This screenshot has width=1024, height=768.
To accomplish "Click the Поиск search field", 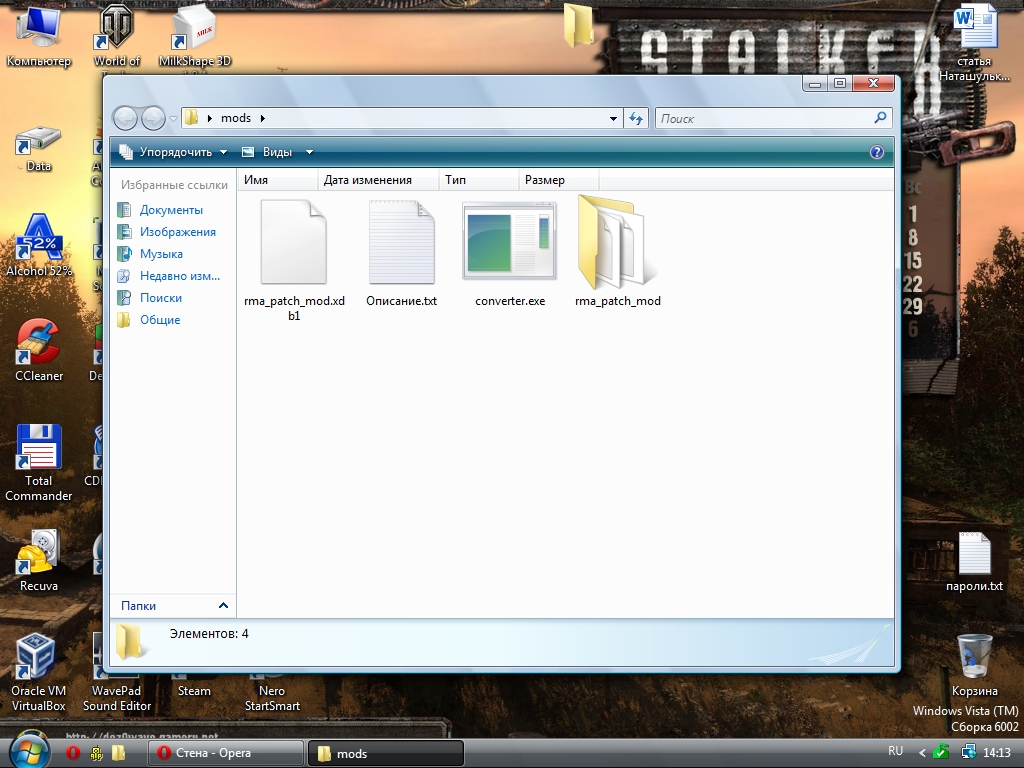I will point(765,118).
